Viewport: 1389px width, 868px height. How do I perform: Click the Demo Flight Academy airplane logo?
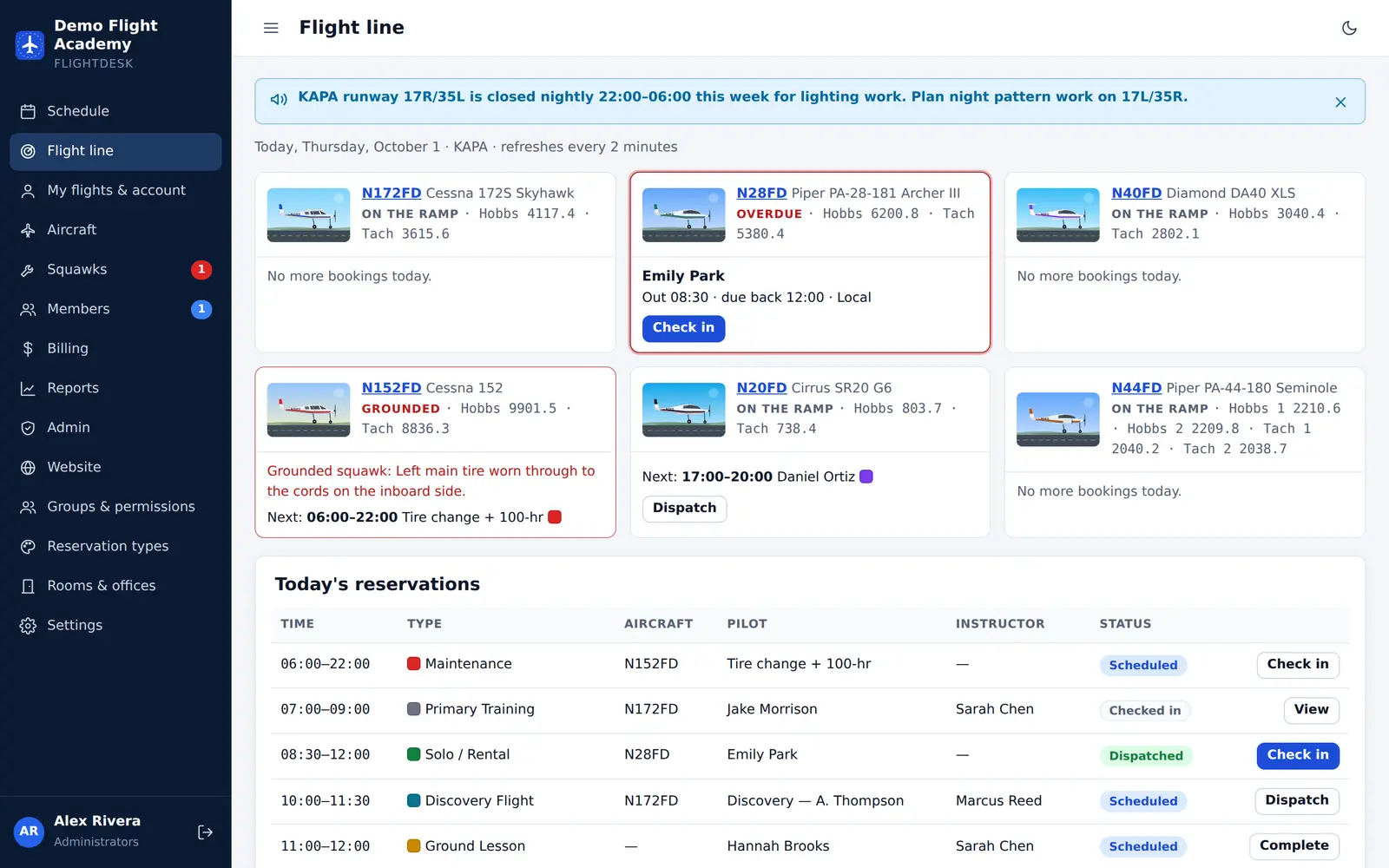(30, 44)
